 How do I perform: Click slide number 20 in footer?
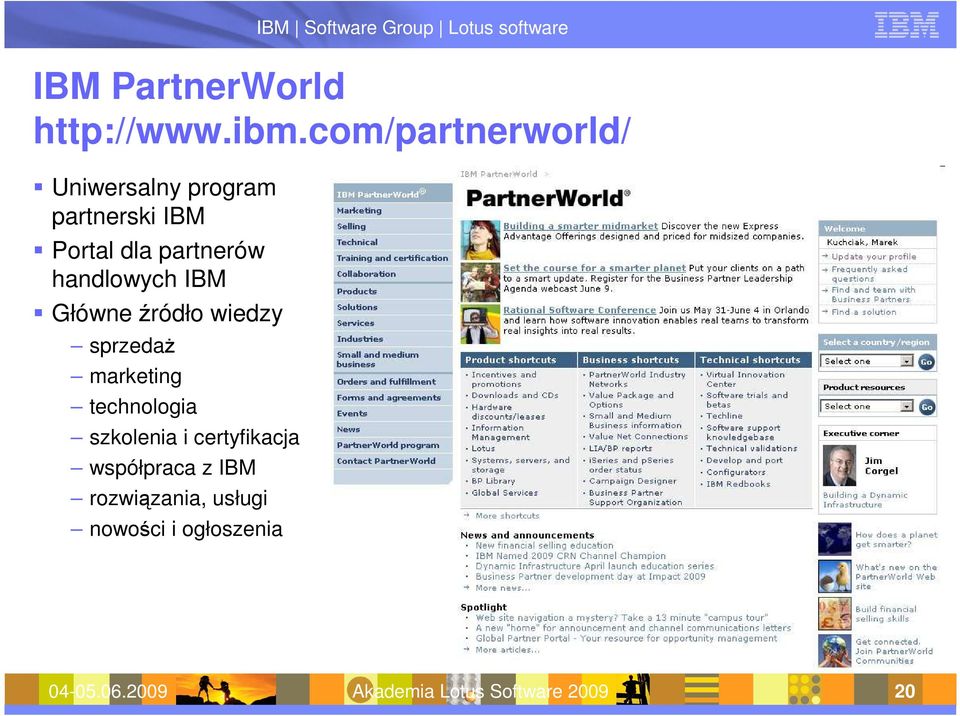click(x=904, y=691)
